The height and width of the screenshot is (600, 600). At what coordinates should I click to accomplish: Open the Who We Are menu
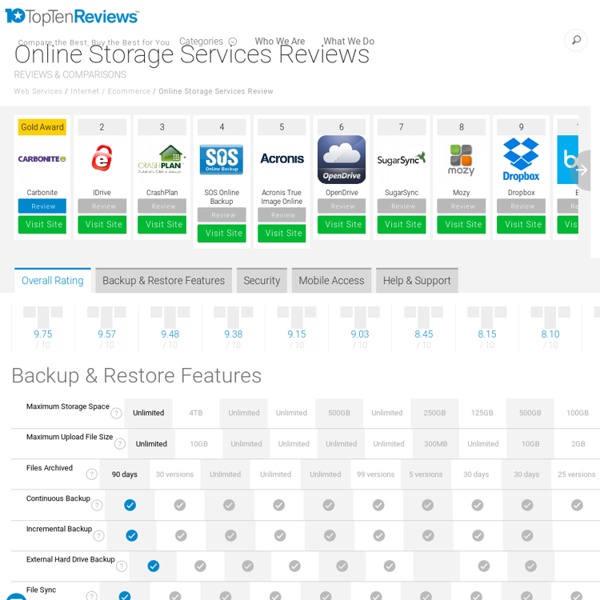pyautogui.click(x=280, y=42)
